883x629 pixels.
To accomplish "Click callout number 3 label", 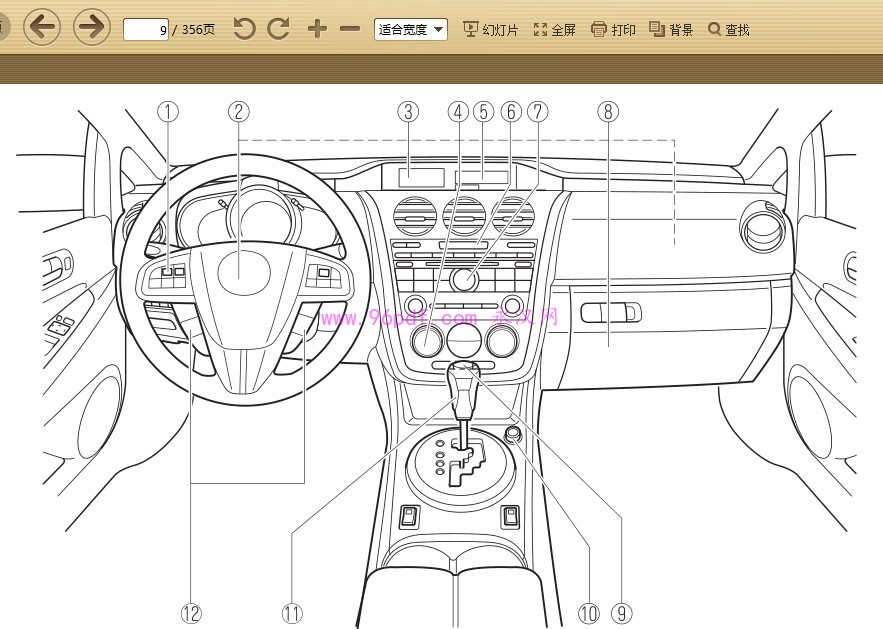I will tap(408, 111).
